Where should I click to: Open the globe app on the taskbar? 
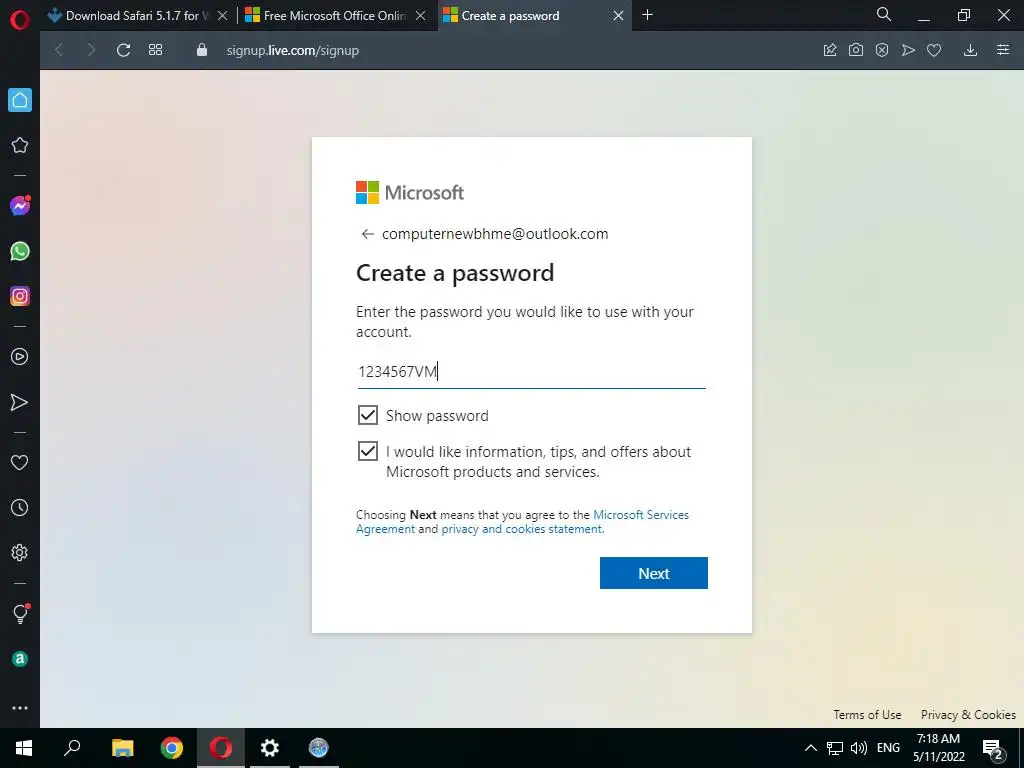[319, 748]
